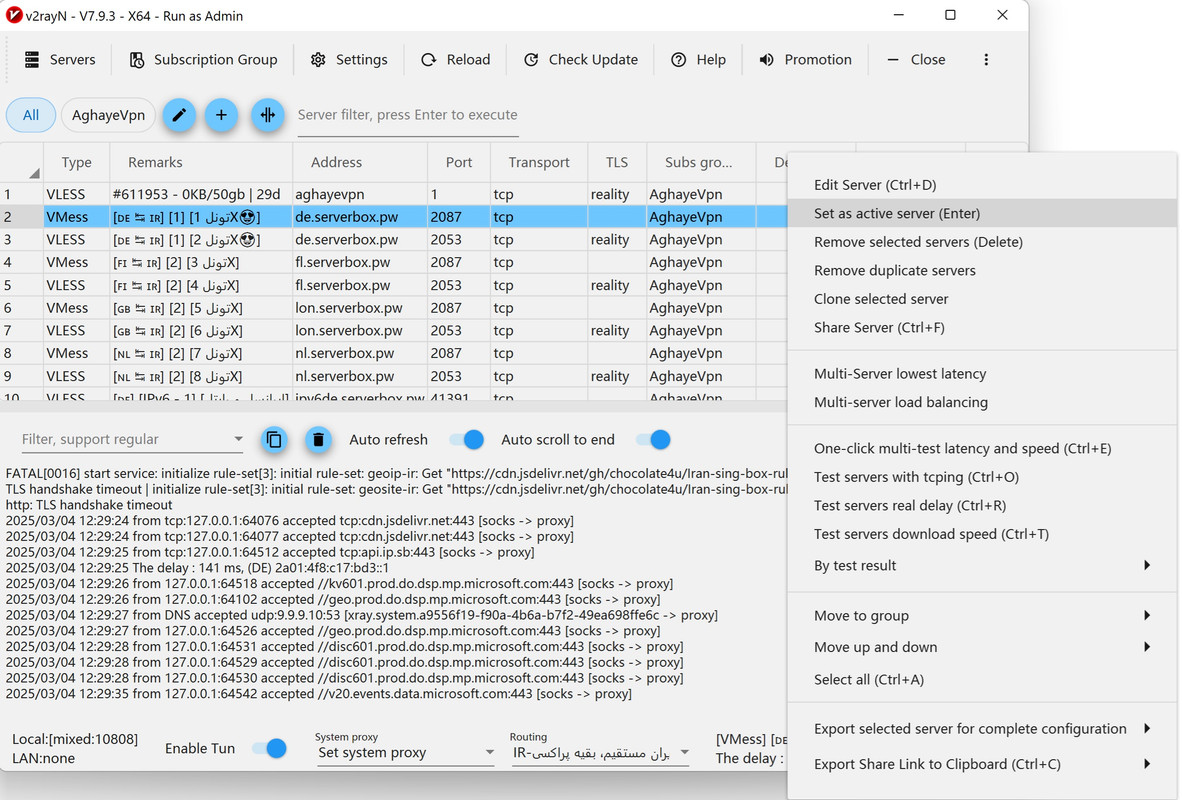Click the Help question mark icon
Image resolution: width=1182 pixels, height=800 pixels.
(678, 60)
